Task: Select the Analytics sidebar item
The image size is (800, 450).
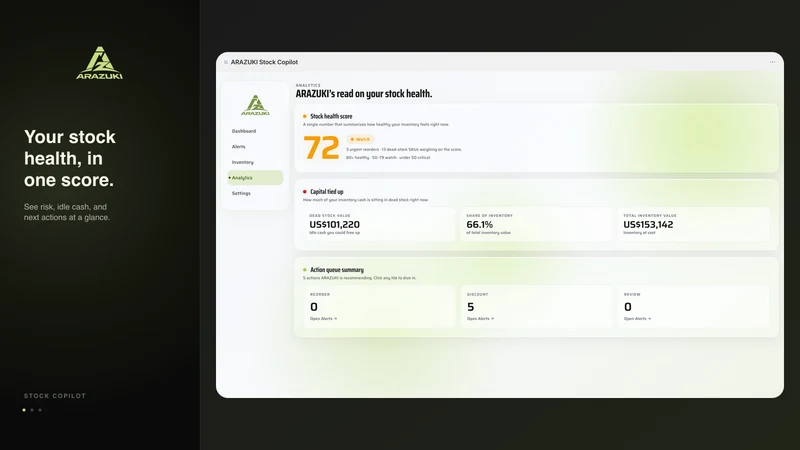Action: tap(255, 178)
